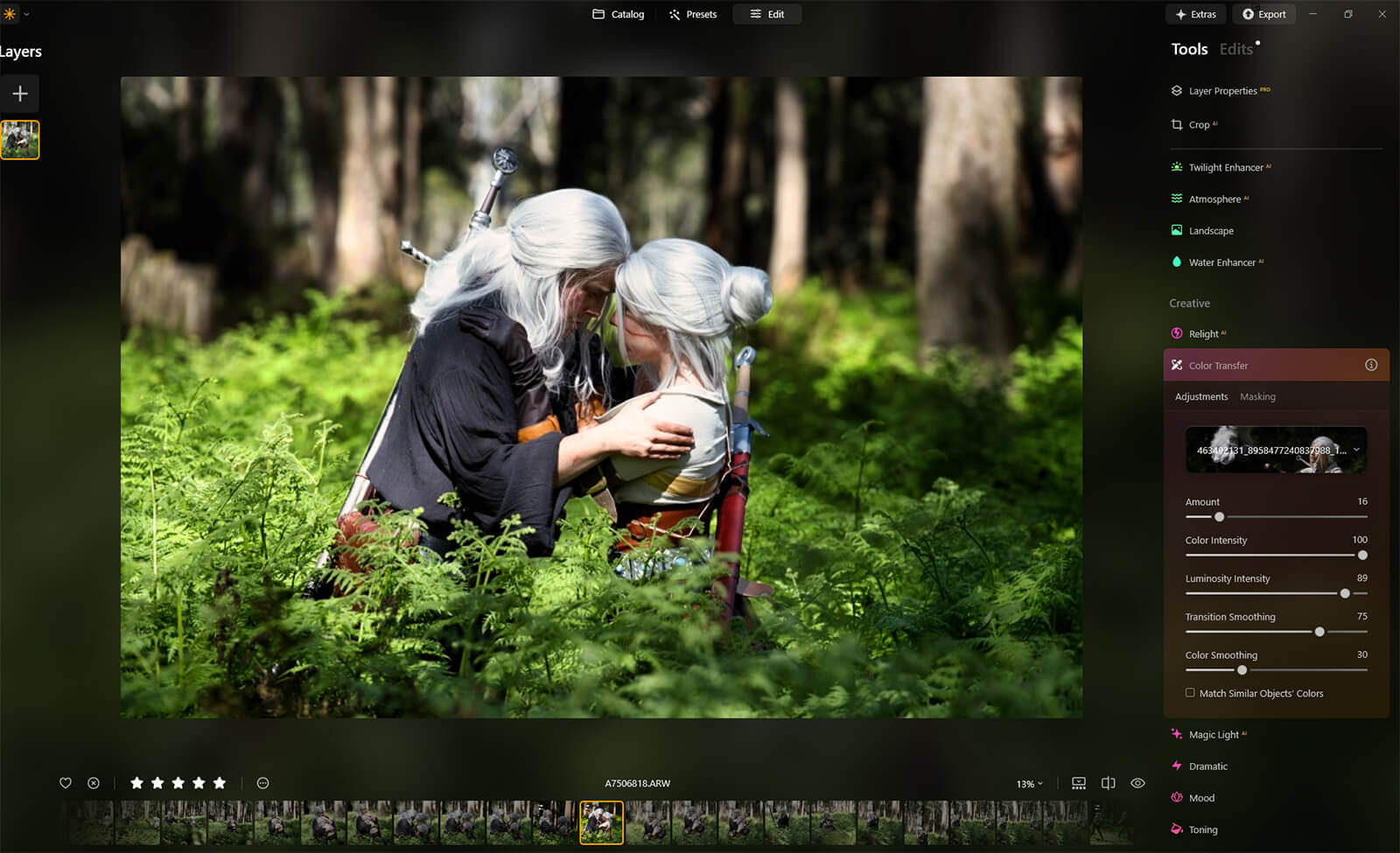
Task: Toggle the eye preview icon
Action: coord(1137,783)
